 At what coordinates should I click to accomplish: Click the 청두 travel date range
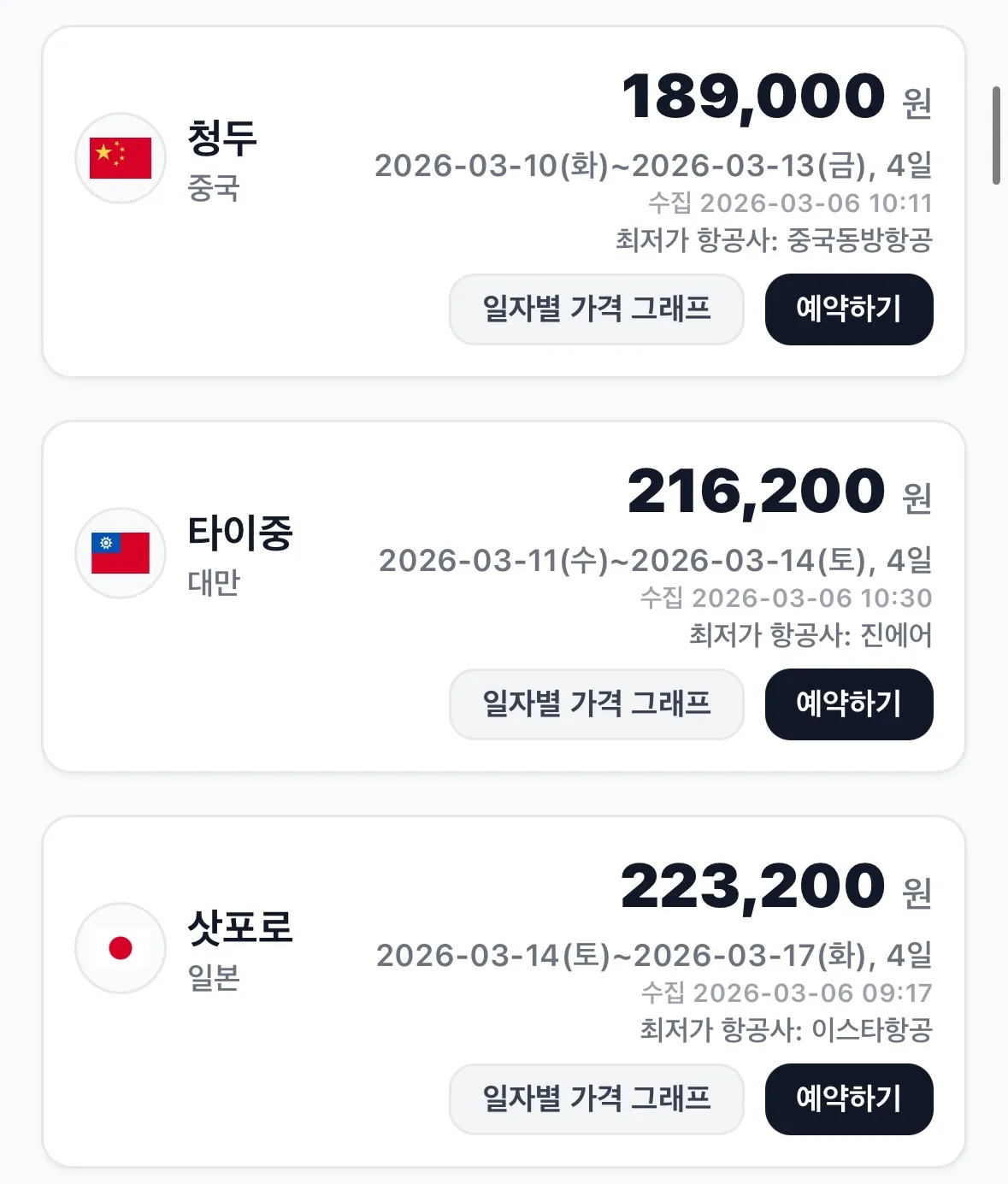pos(653,166)
